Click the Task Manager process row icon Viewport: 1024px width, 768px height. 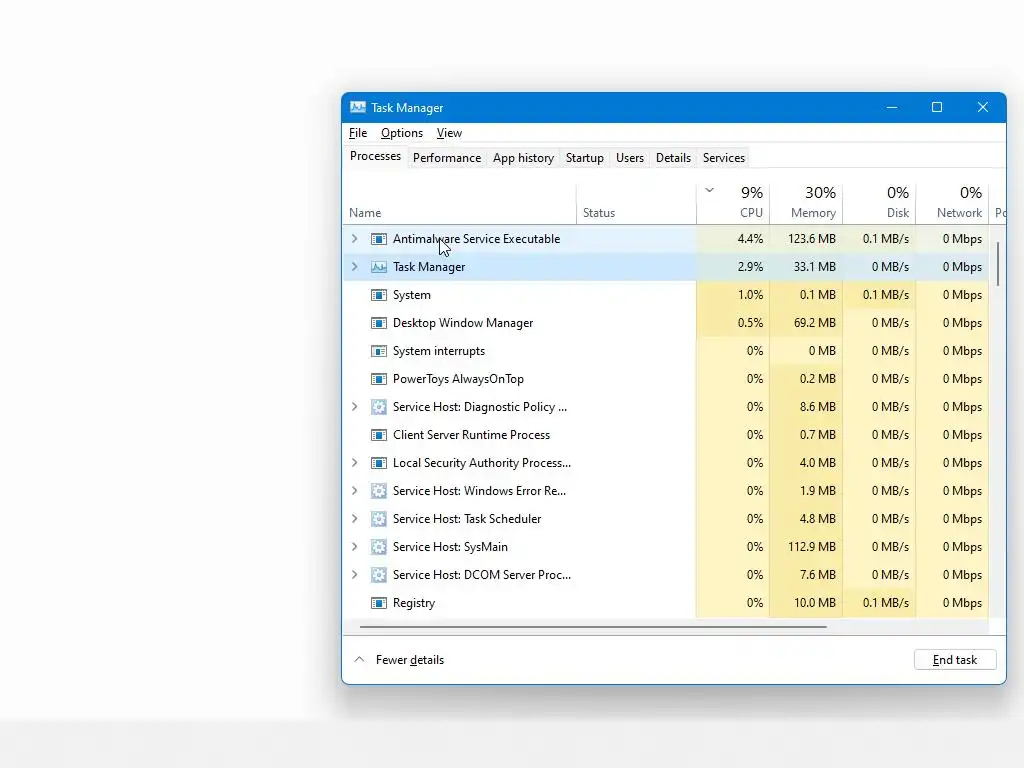pos(379,267)
